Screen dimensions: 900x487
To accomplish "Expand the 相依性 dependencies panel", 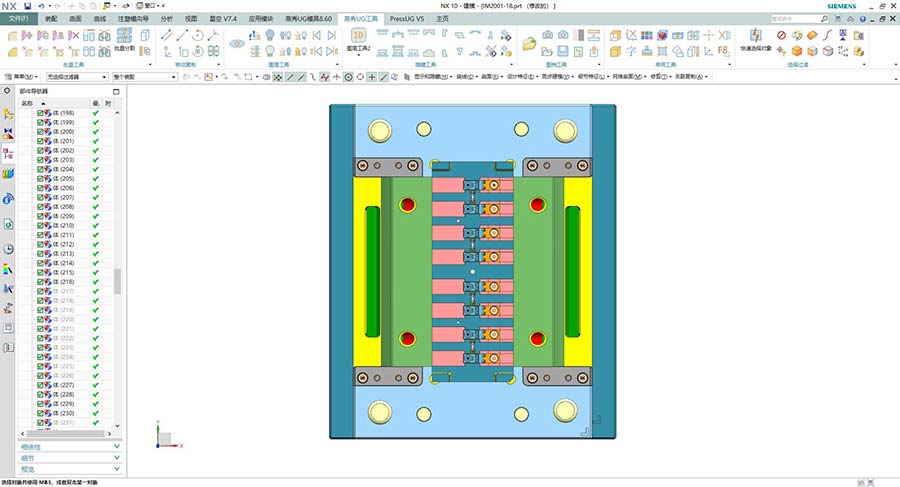I will (x=69, y=447).
